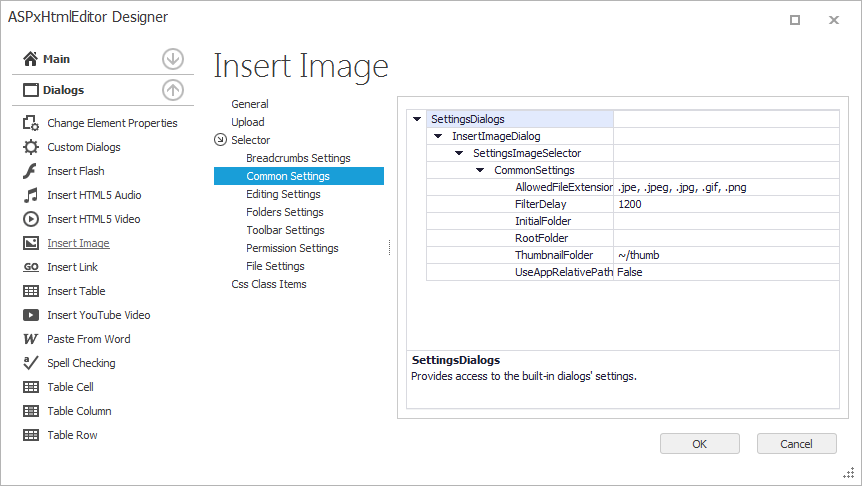This screenshot has height=486, width=862.
Task: Select the Selector category label
Action: tap(251, 140)
